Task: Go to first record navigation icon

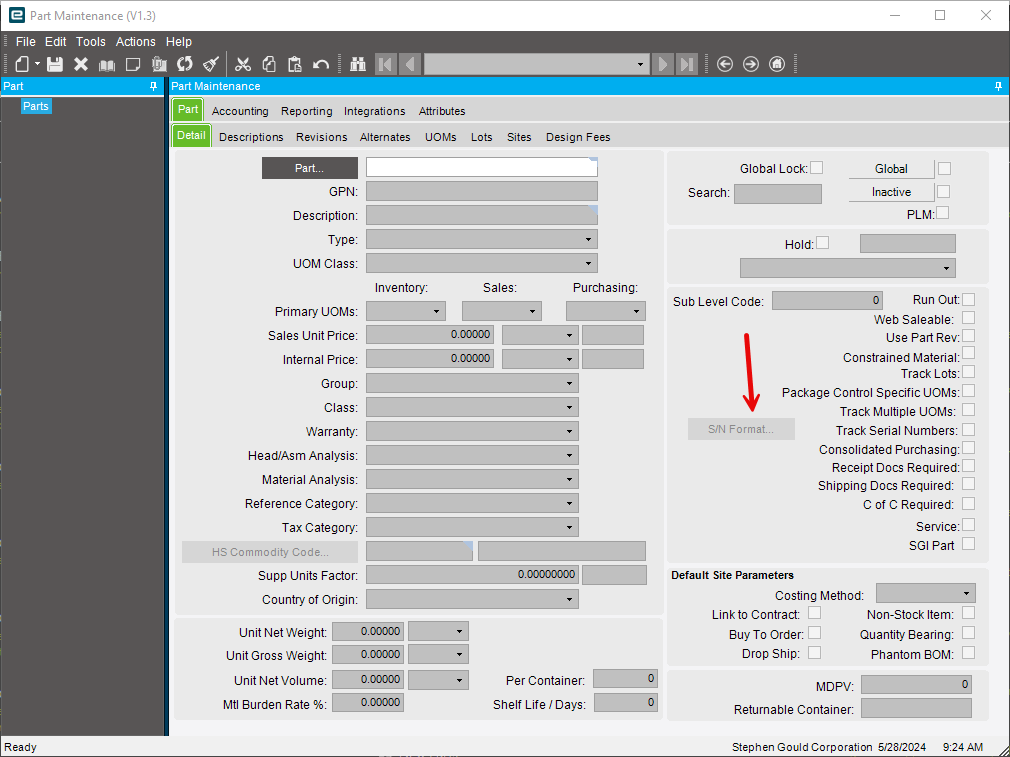Action: [385, 64]
